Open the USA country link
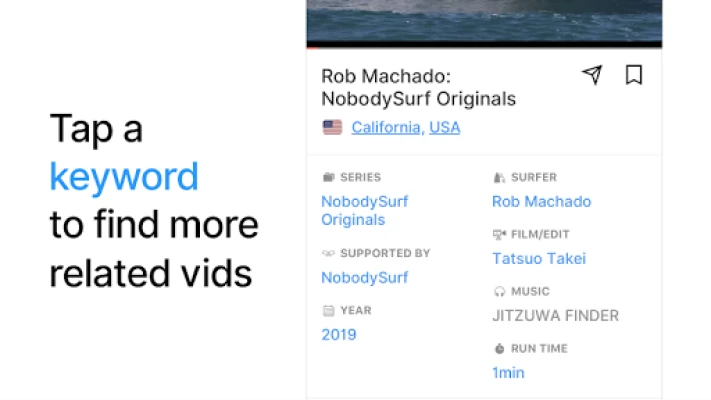Screen dimensions: 711x400 (x=444, y=127)
